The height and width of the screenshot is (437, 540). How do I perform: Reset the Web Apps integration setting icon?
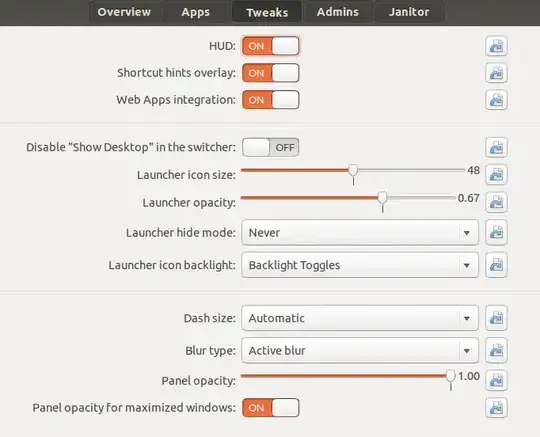tap(496, 100)
